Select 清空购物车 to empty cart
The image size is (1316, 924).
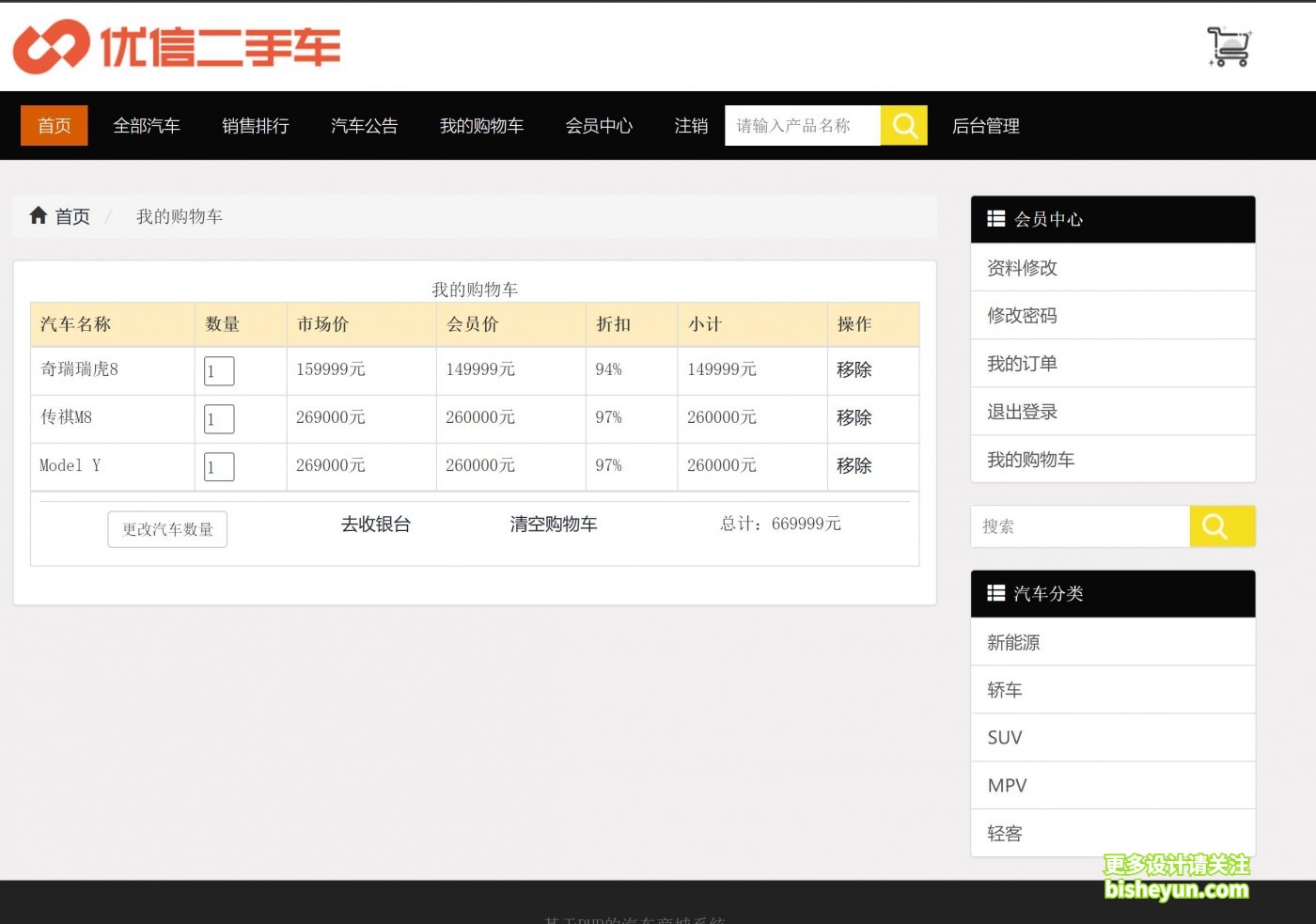tap(554, 525)
